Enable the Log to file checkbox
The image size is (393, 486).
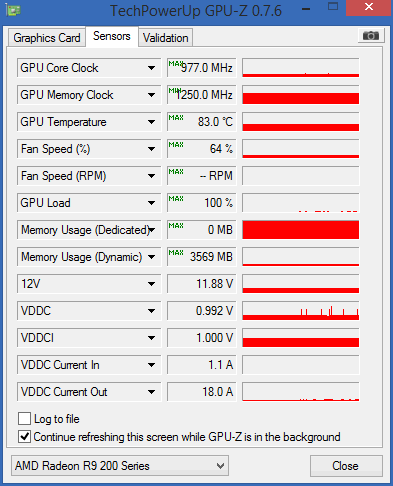[x=24, y=419]
